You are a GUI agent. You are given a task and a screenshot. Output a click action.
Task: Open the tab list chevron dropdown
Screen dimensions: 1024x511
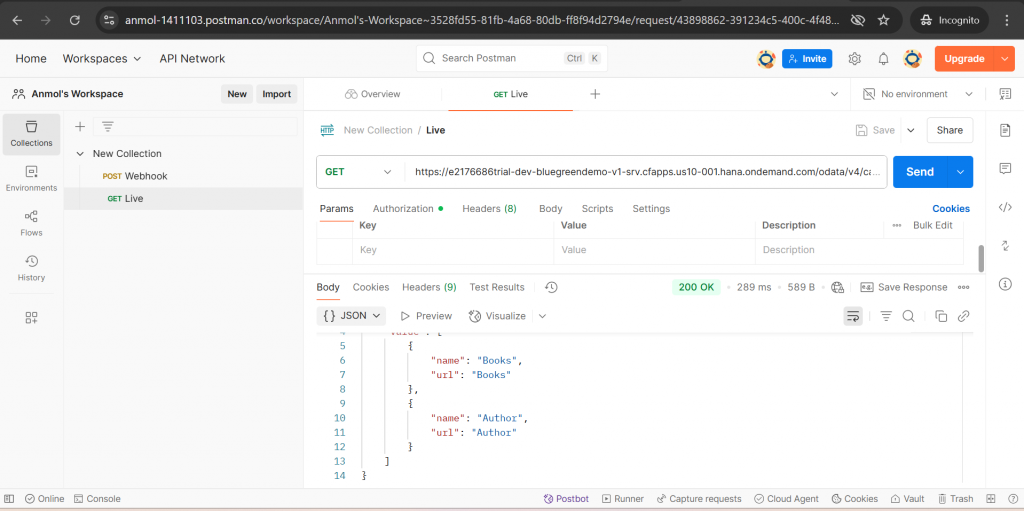(x=834, y=94)
